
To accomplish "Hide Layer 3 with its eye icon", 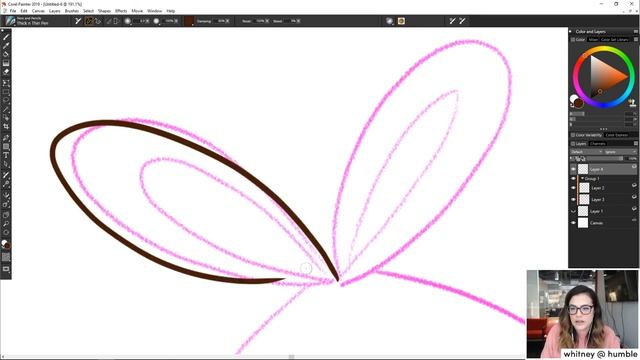I will point(573,200).
